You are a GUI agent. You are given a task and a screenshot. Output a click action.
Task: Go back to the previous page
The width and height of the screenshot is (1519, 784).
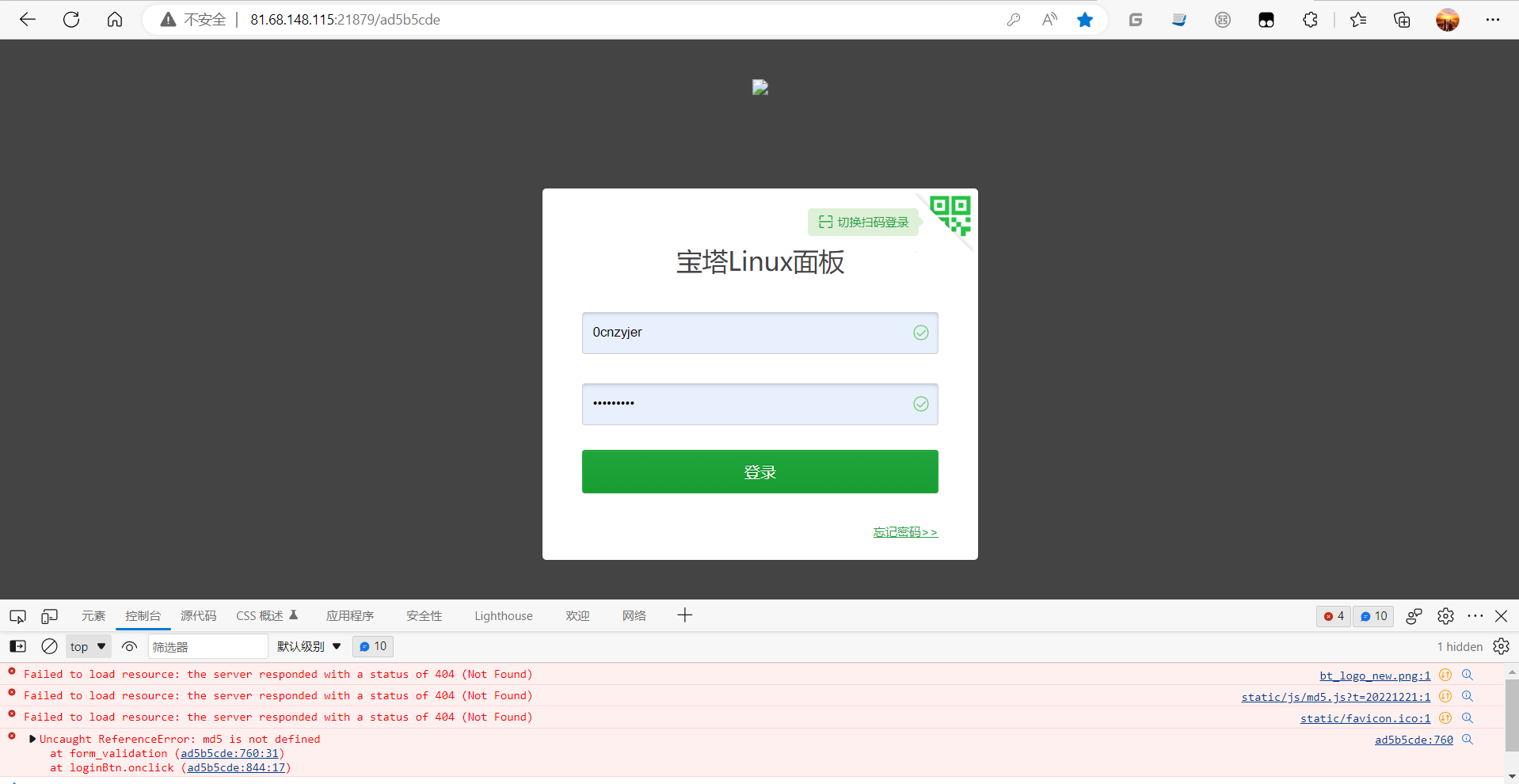[28, 20]
